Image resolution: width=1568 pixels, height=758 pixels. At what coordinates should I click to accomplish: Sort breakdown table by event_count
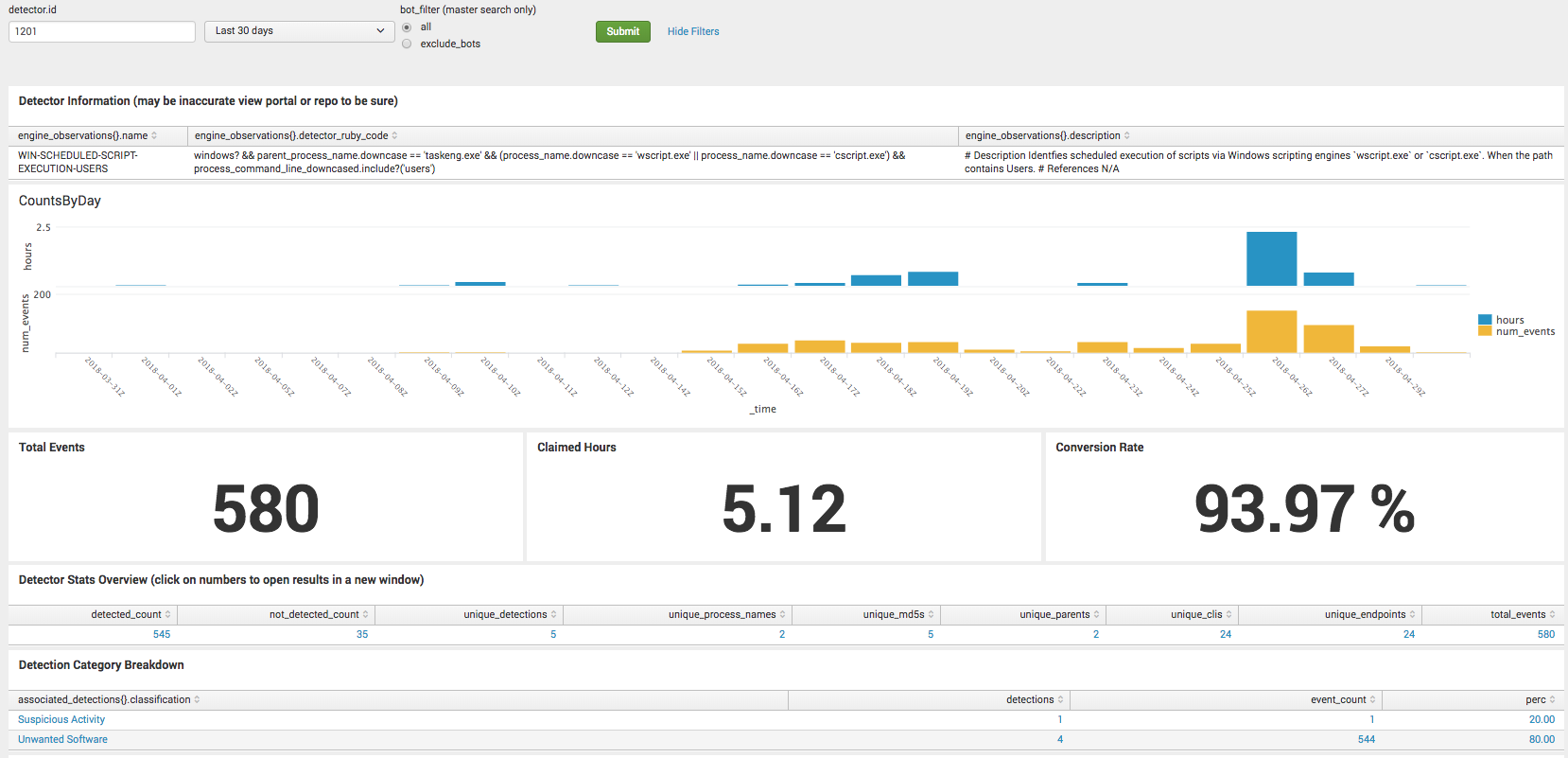coord(1372,700)
